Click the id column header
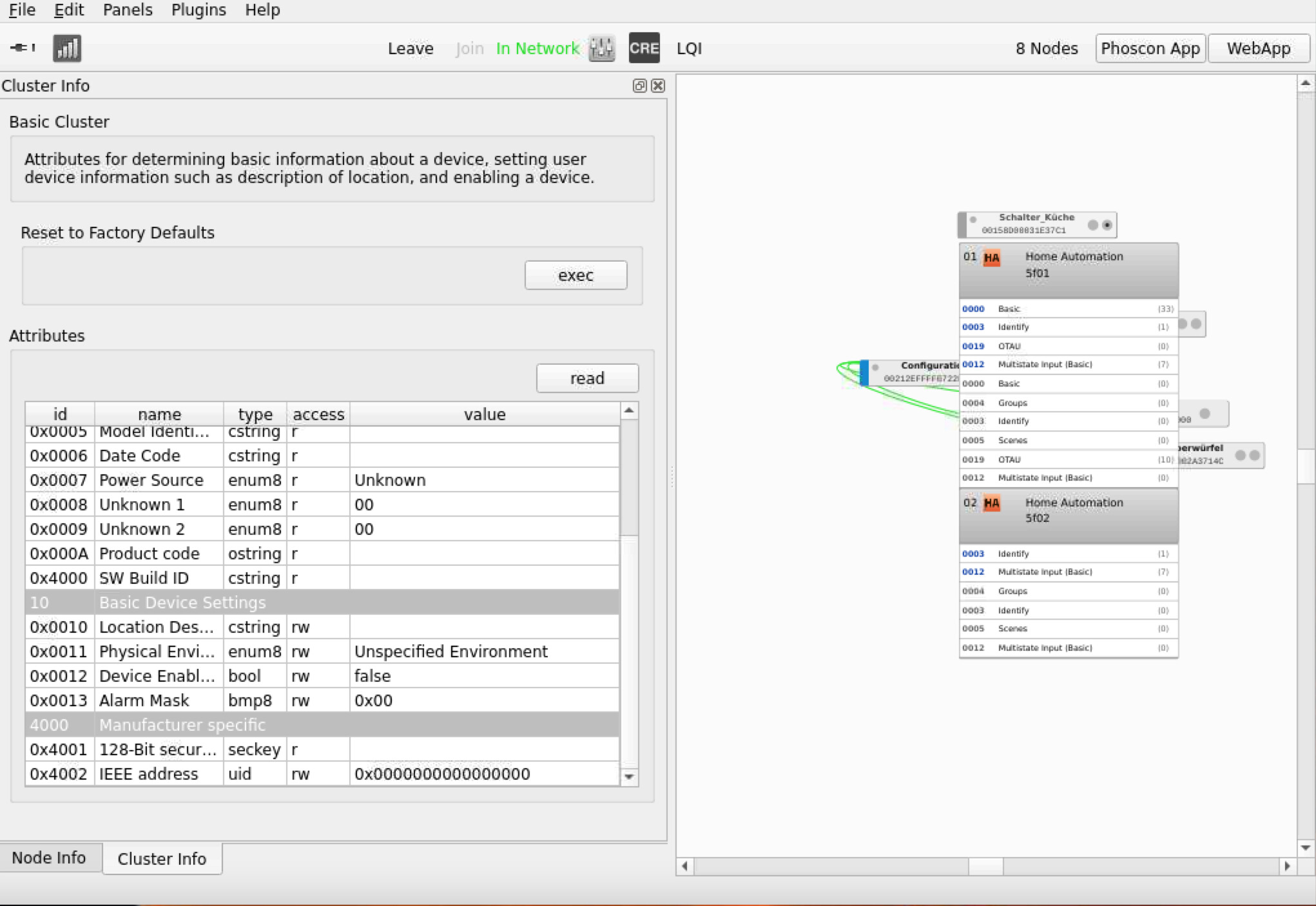1316x906 pixels. click(x=60, y=414)
